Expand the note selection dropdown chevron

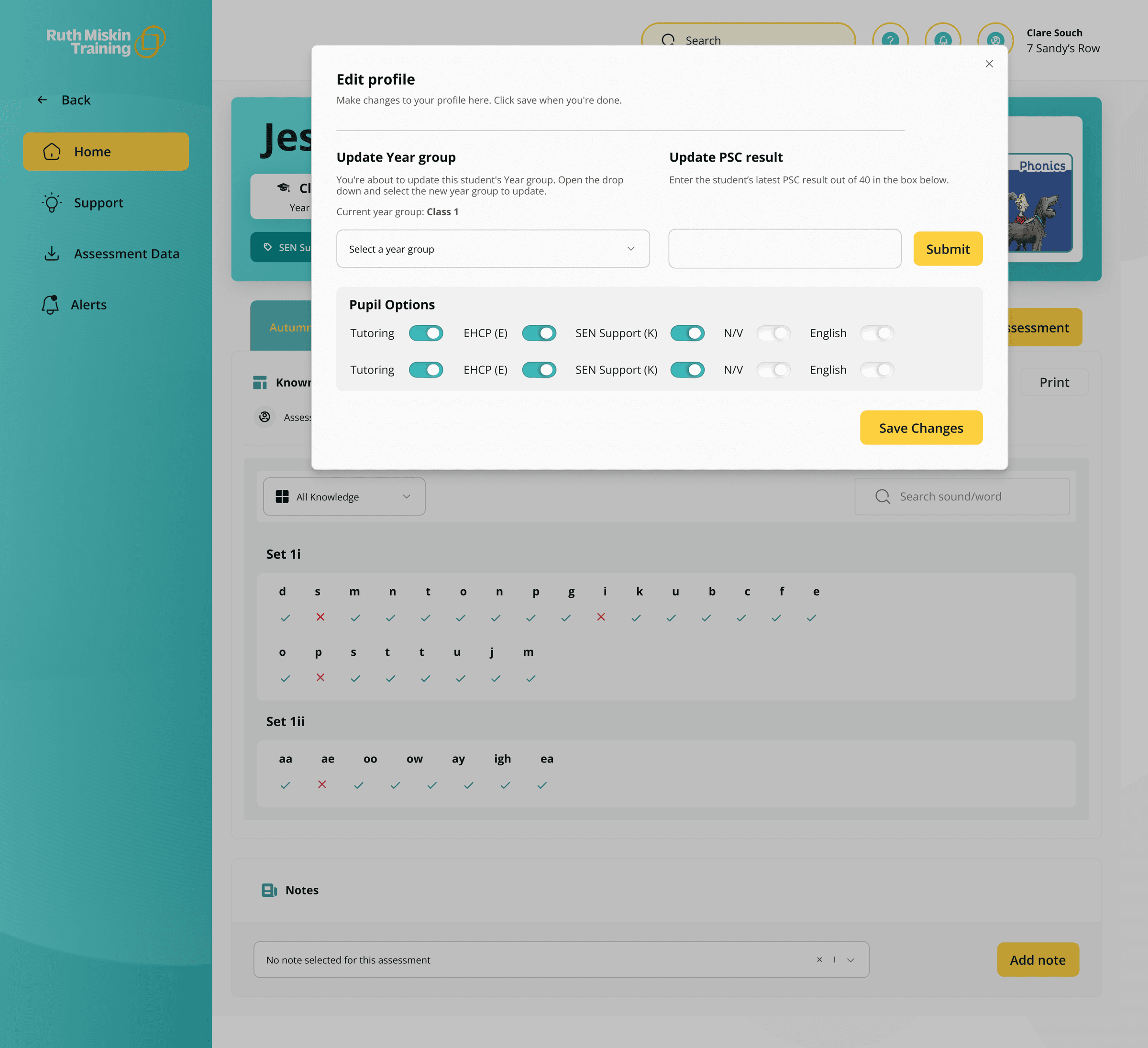(850, 960)
